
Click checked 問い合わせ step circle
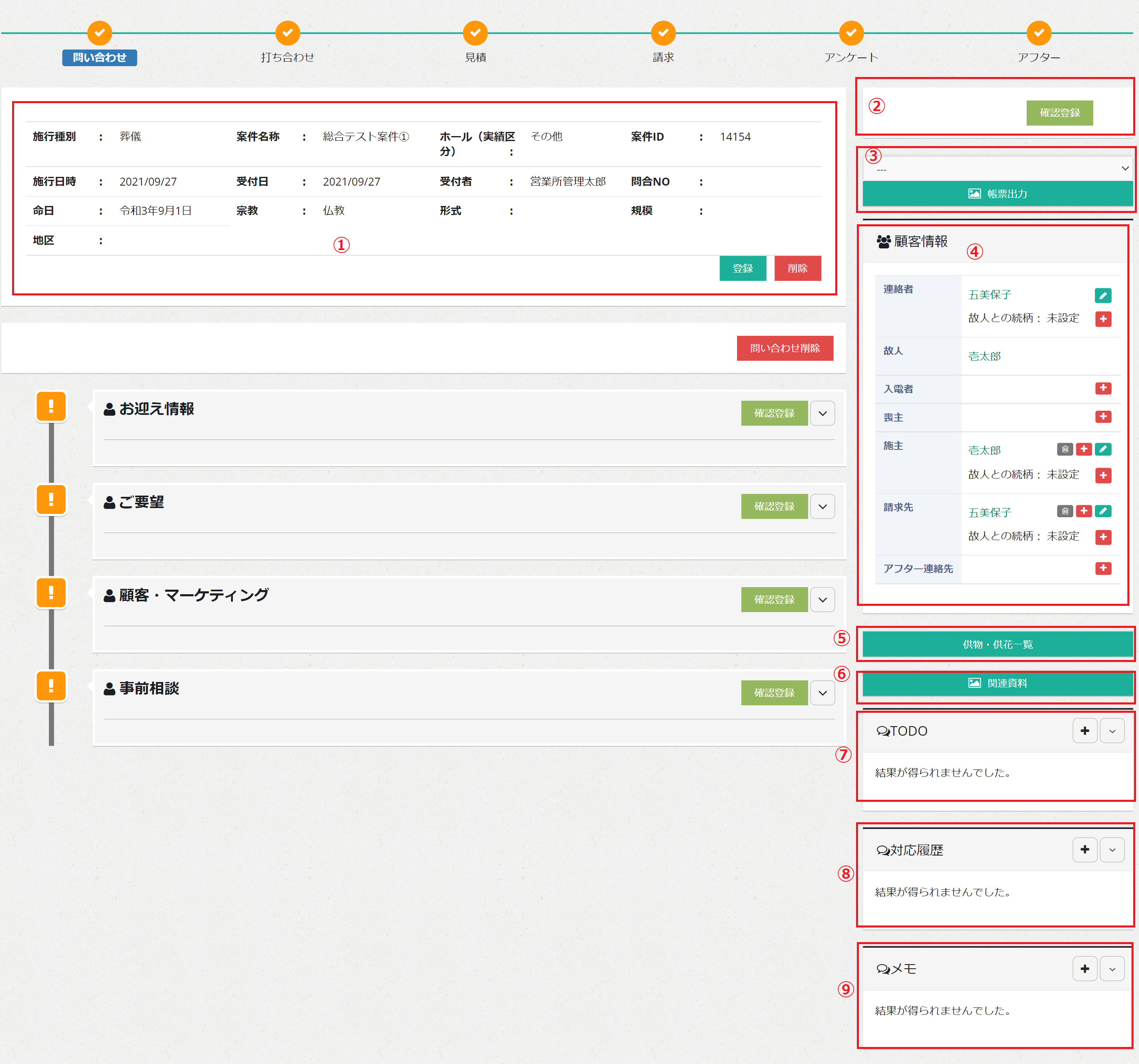coord(99,32)
